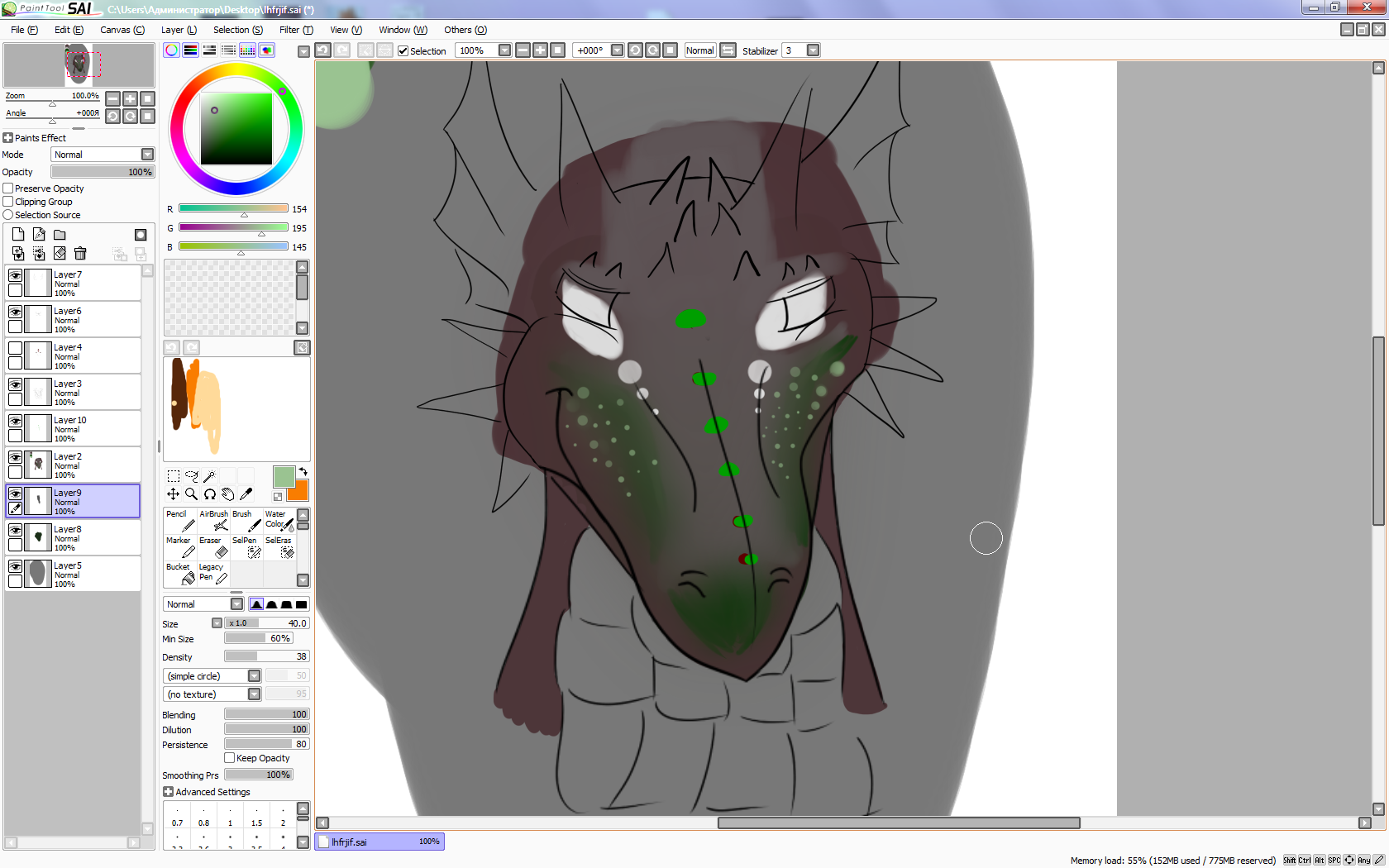
Task: Select the AirBrush tool
Action: (213, 521)
